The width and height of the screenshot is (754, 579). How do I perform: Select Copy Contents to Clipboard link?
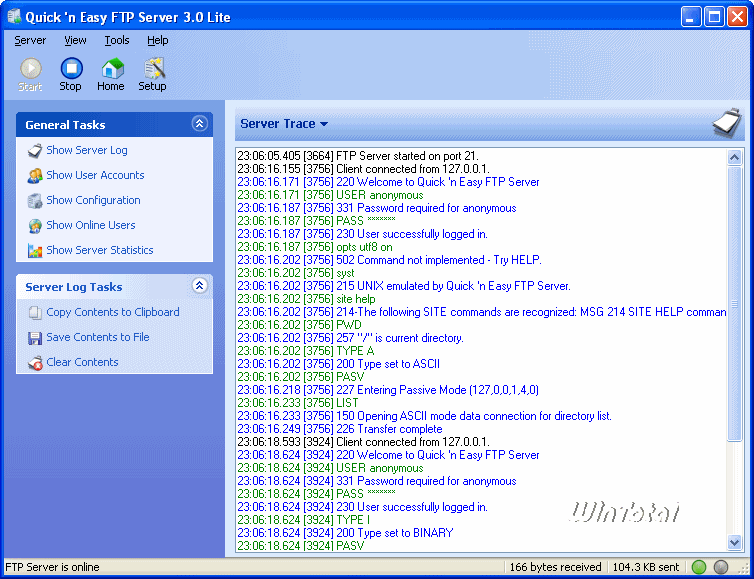113,313
